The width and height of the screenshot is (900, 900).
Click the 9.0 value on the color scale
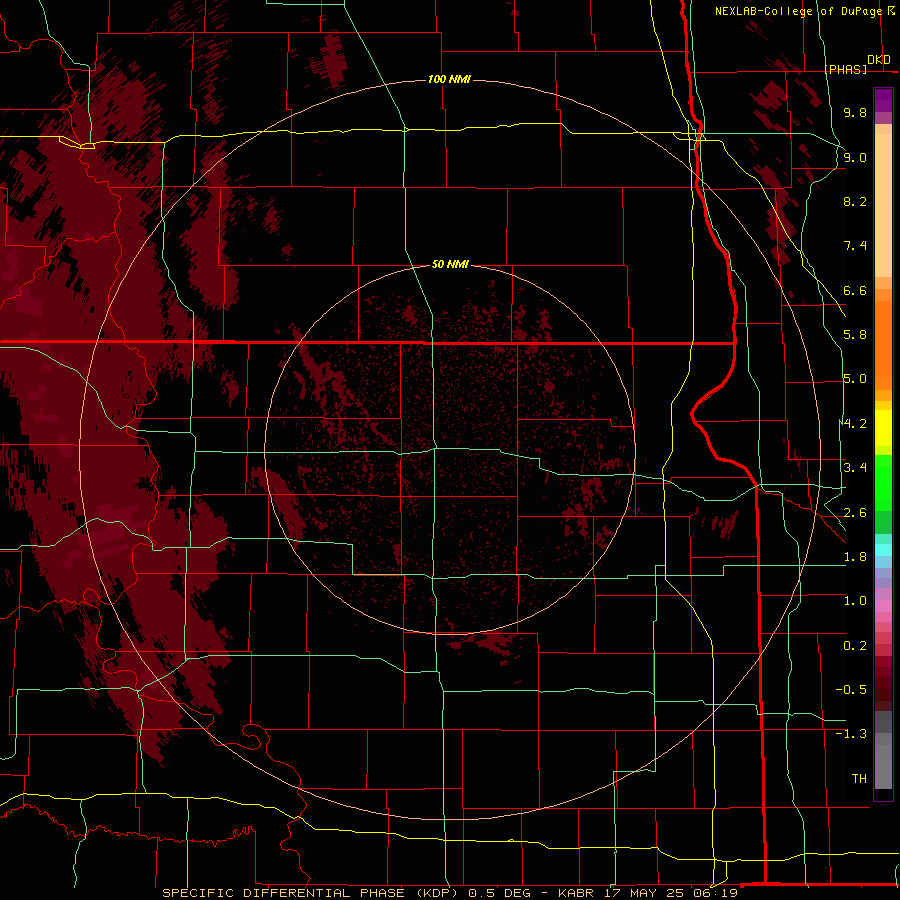(855, 157)
